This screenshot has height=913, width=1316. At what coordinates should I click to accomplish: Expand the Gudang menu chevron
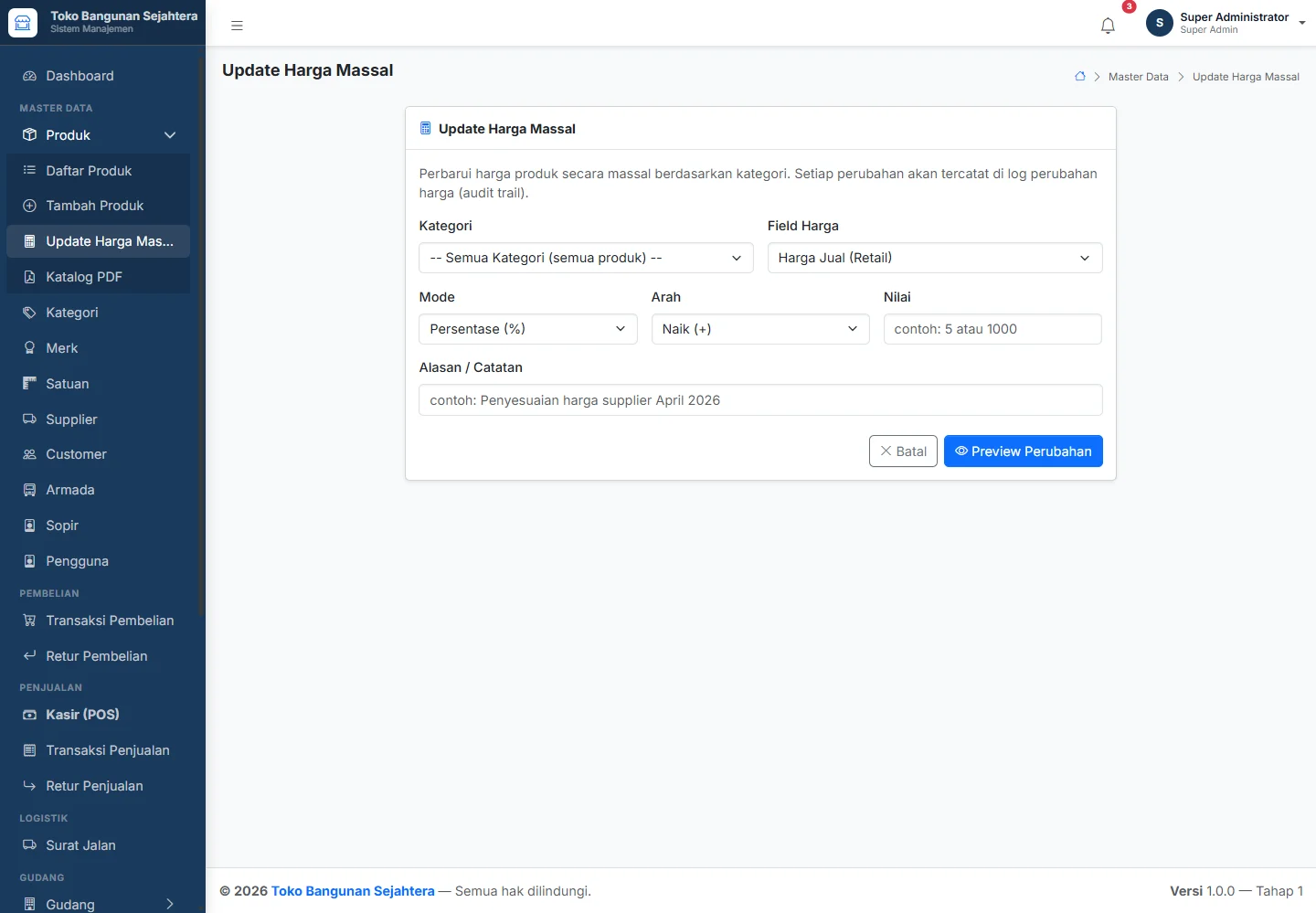coord(170,904)
